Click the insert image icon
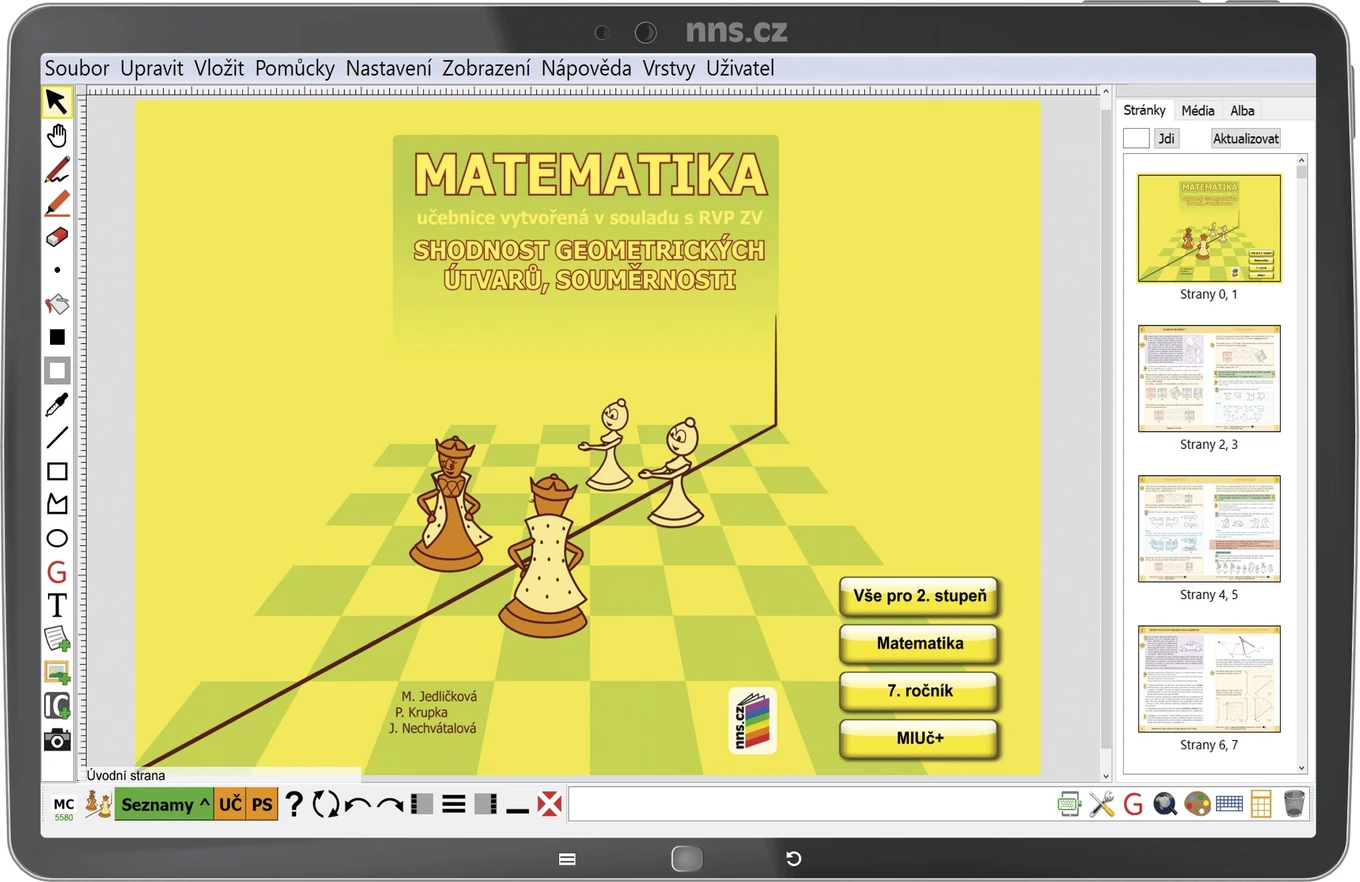This screenshot has height=882, width=1360. pyautogui.click(x=57, y=673)
